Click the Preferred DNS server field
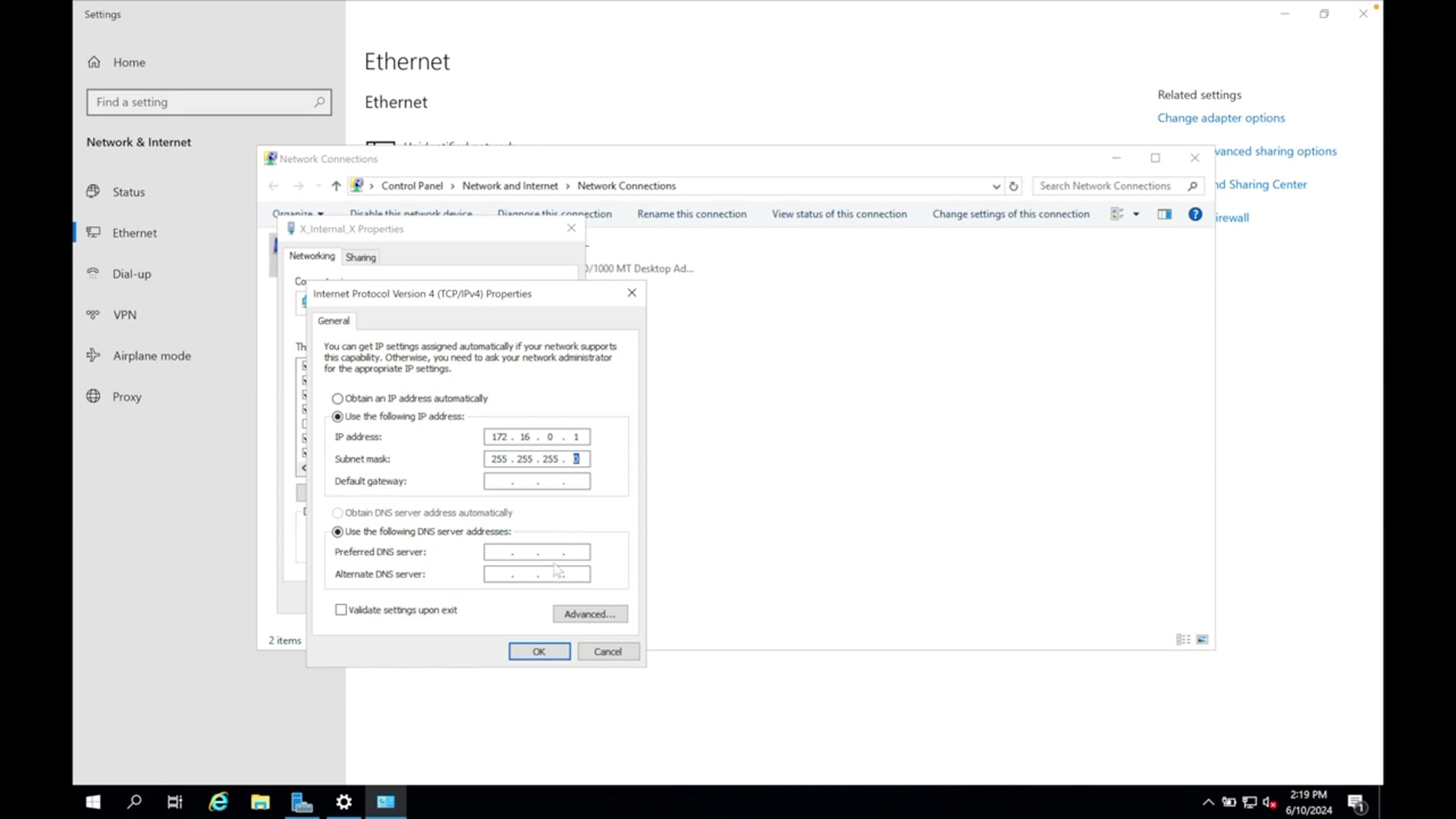1456x819 pixels. tap(537, 552)
